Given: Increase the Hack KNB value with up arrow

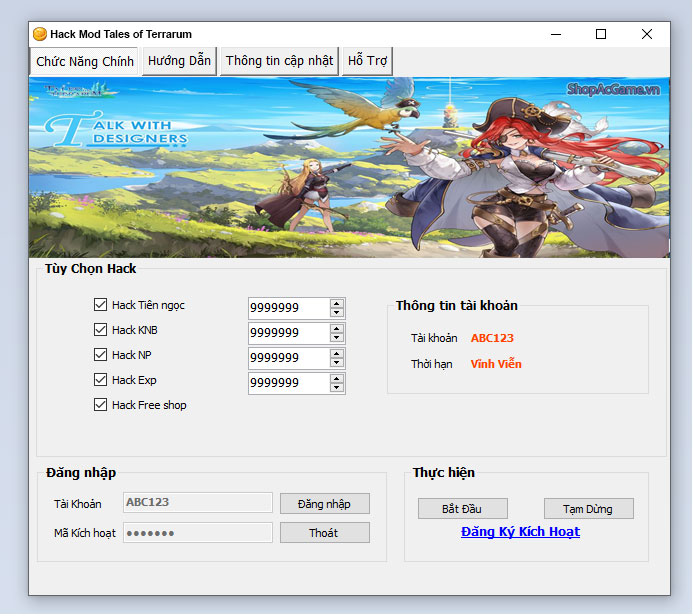Looking at the screenshot, I should [336, 329].
